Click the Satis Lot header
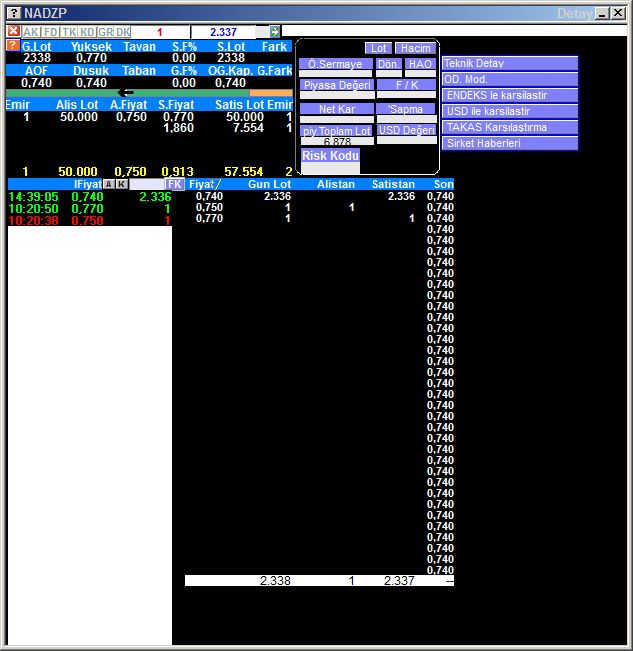The width and height of the screenshot is (633, 651). pyautogui.click(x=240, y=105)
